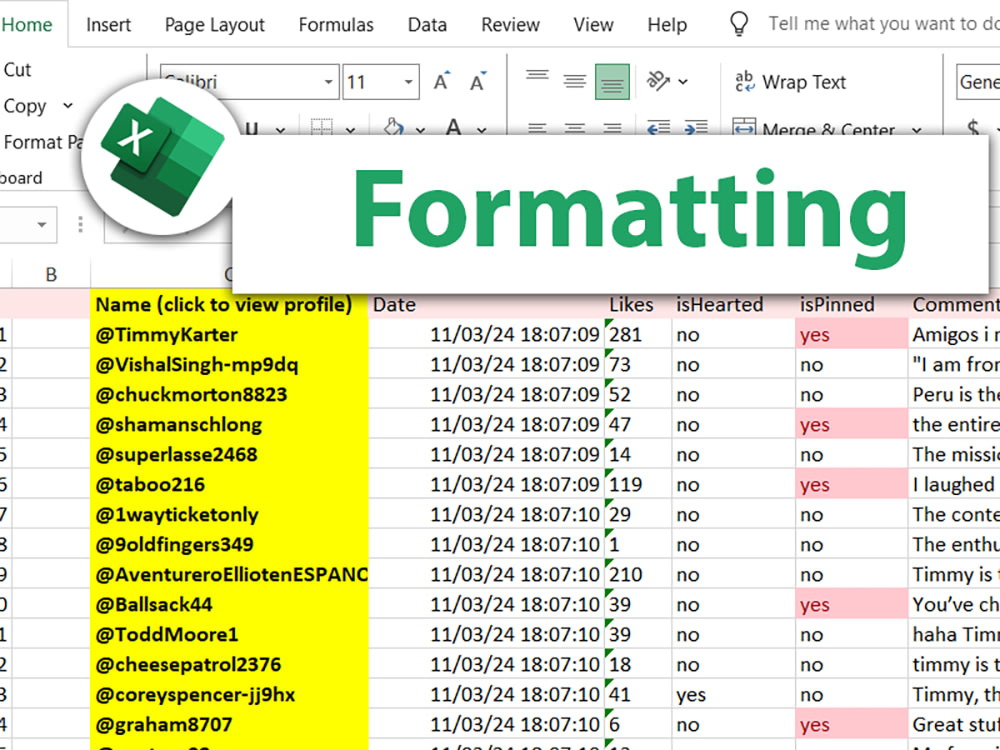Screen dimensions: 1000x750
Task: Click the pink isPinned yes cell for @graham8707
Action: (852, 724)
